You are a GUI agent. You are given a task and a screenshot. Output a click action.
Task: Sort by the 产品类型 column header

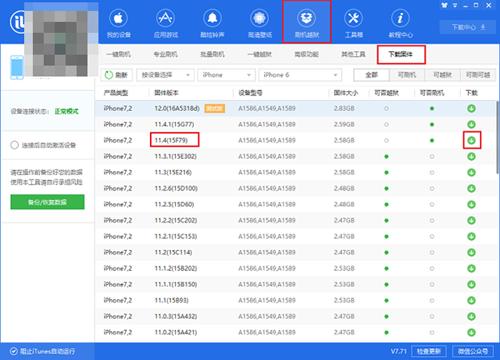(x=116, y=93)
